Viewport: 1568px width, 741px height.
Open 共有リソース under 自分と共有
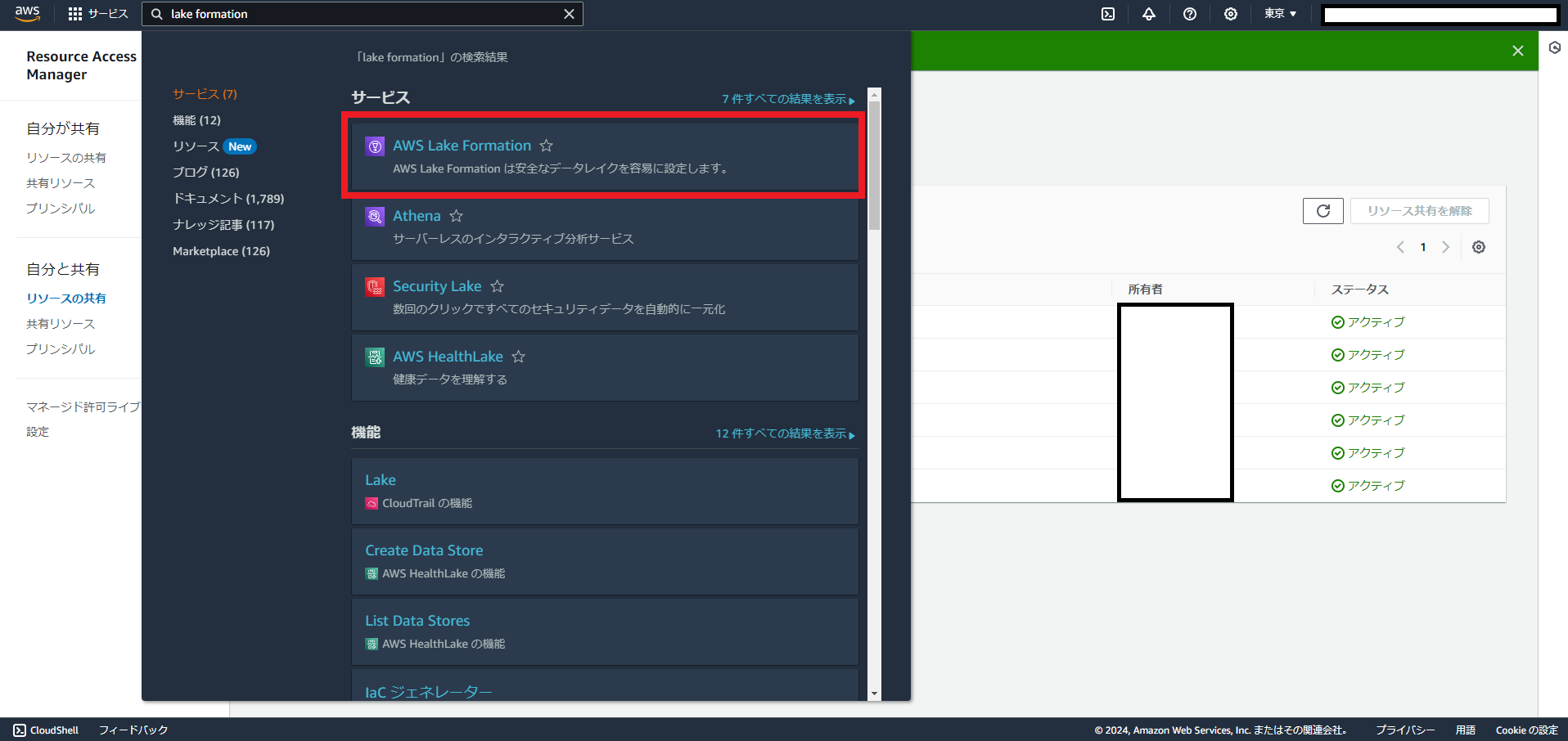(61, 324)
